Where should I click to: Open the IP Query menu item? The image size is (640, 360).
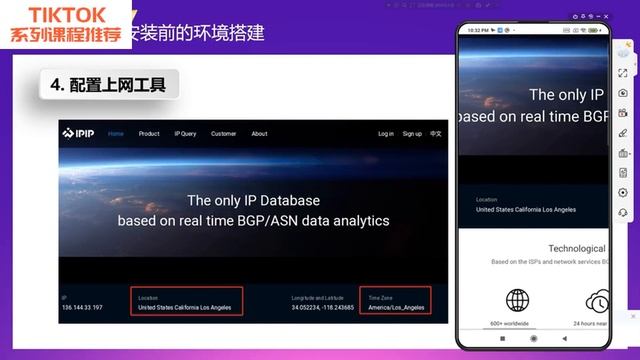pos(185,133)
